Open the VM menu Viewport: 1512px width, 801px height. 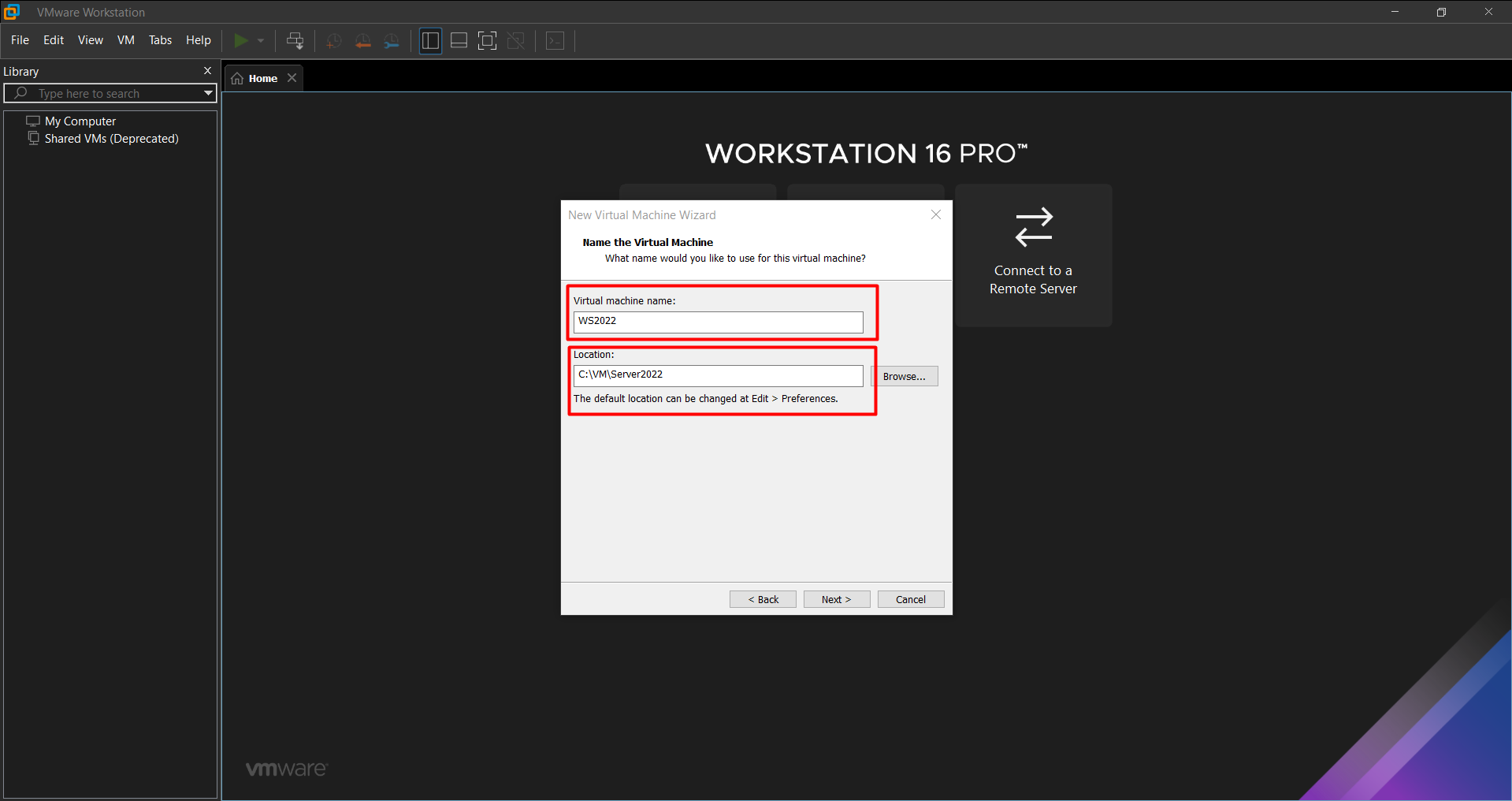coord(125,40)
